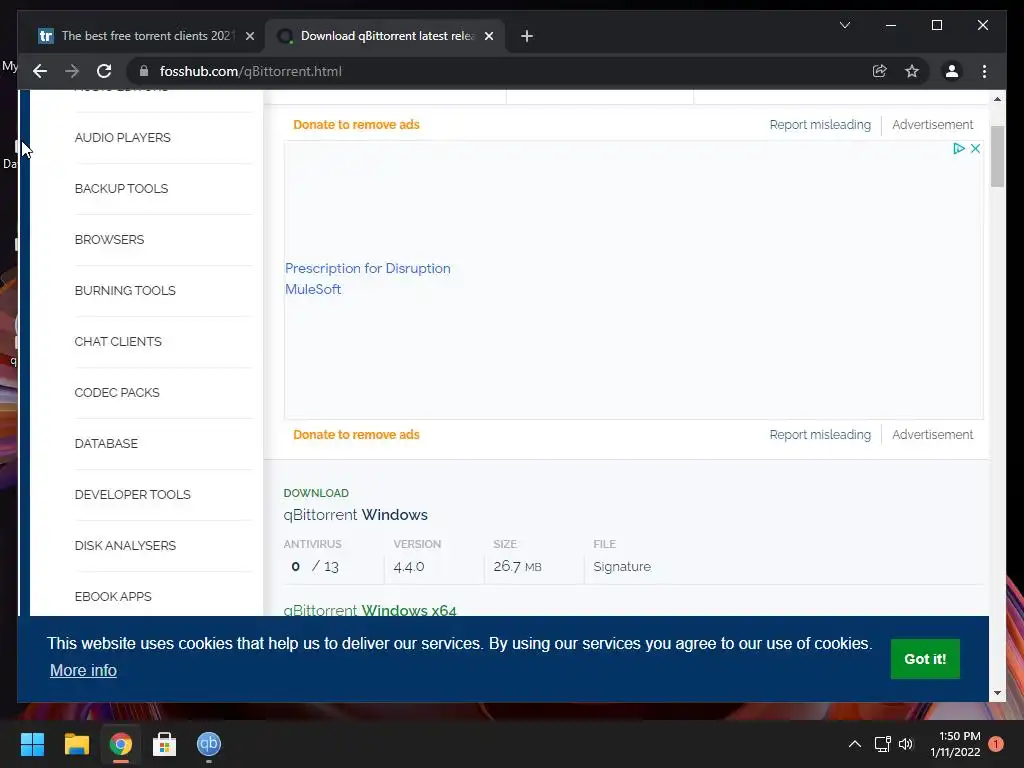The width and height of the screenshot is (1024, 768).
Task: Open CHAT CLIENTS category
Action: click(118, 342)
